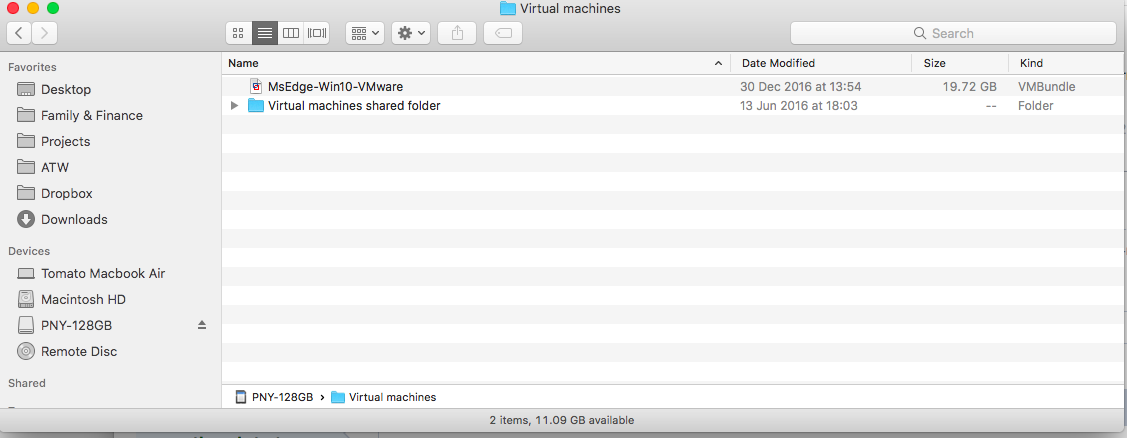Sort by Date Modified column header

[821, 63]
